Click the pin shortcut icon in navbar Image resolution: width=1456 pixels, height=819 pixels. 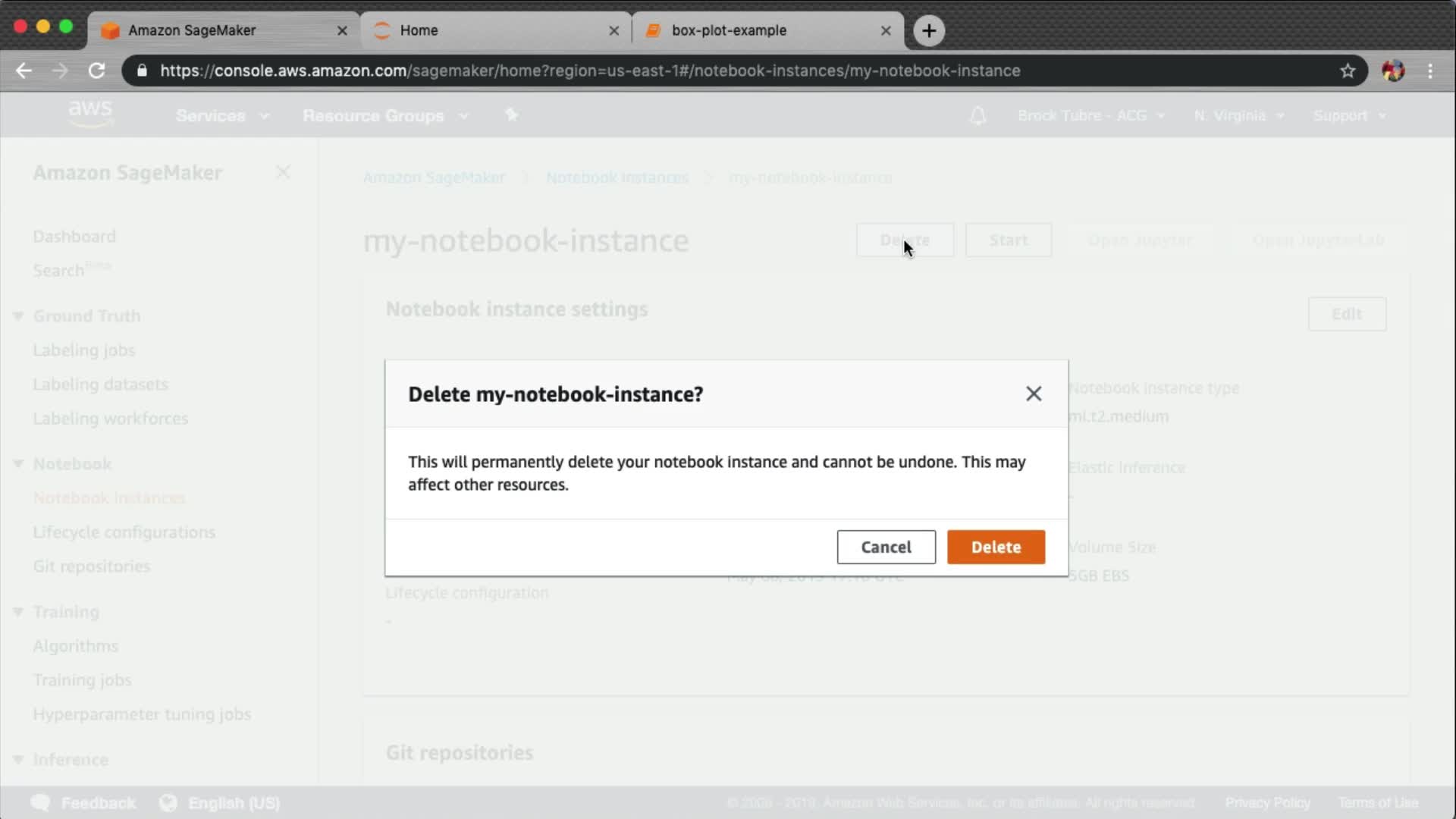coord(512,115)
